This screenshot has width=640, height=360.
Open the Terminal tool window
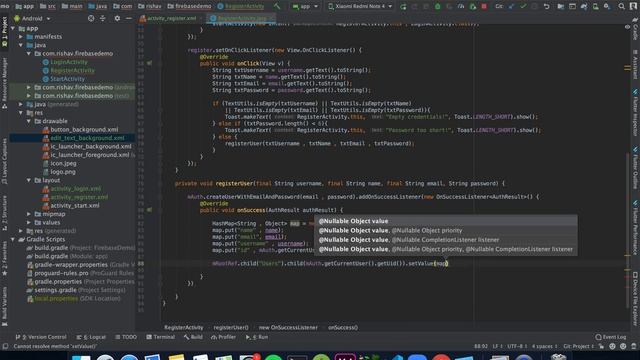[160, 337]
